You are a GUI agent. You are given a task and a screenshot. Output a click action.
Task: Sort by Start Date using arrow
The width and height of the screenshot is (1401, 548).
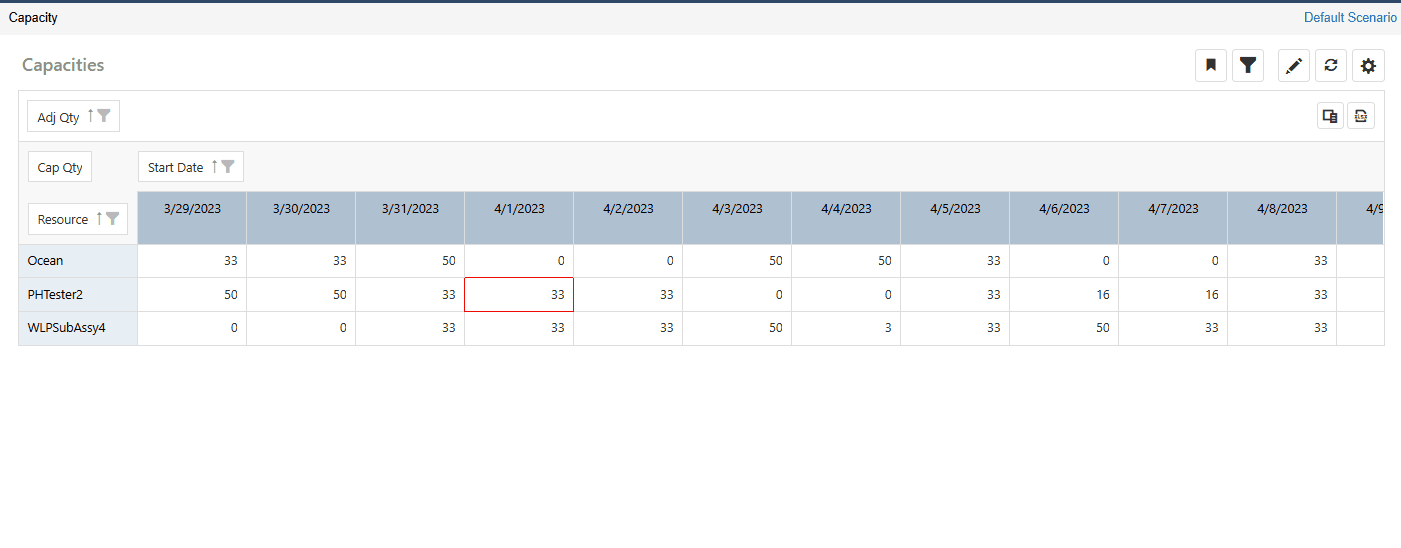214,167
